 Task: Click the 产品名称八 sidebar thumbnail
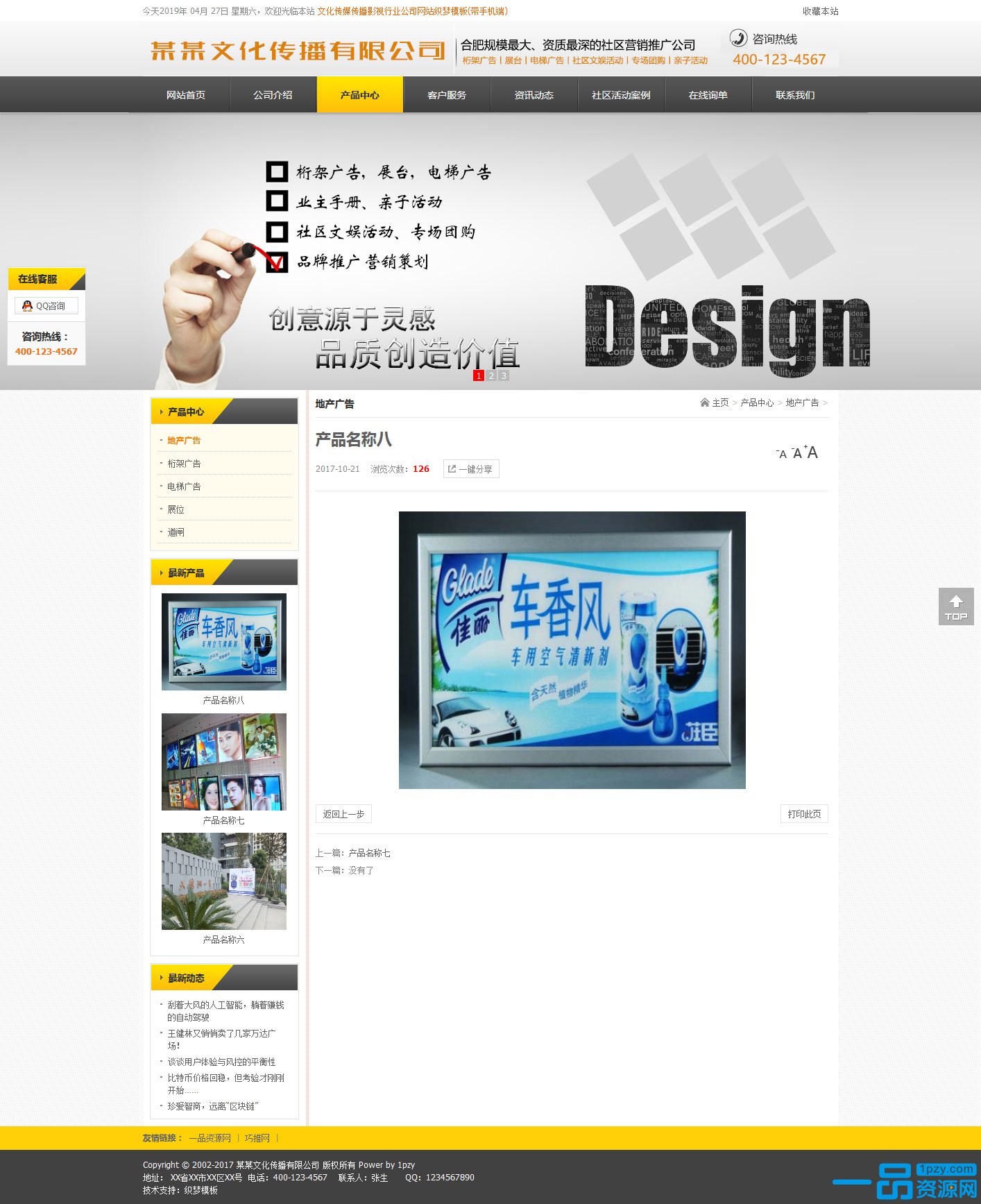pyautogui.click(x=224, y=642)
